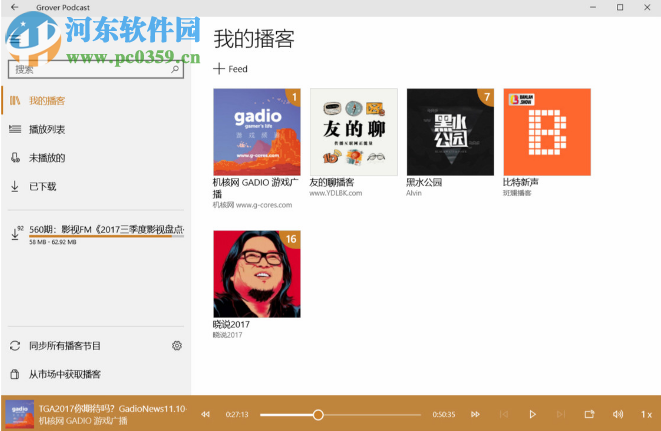Click the unread badge 1 on gadio
This screenshot has width=661, height=431.
click(294, 97)
